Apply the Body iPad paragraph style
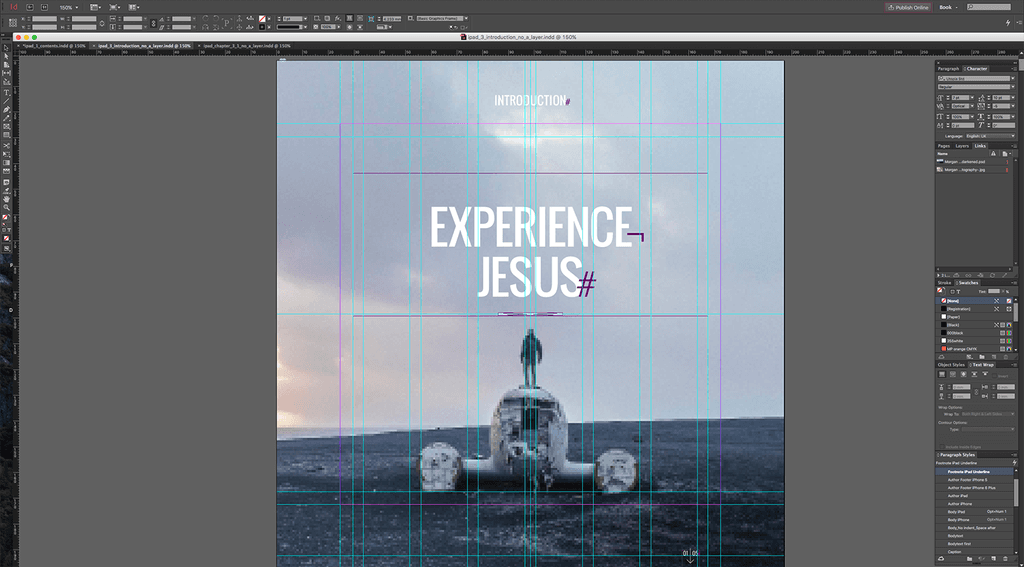The height and width of the screenshot is (567, 1024). (x=958, y=511)
